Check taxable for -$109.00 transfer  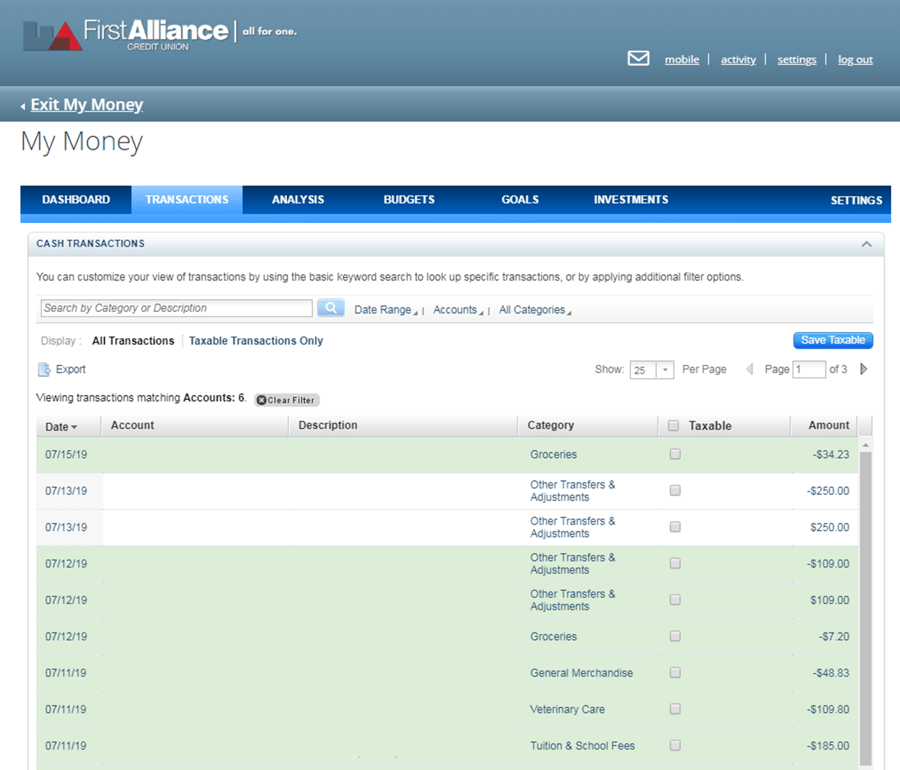click(675, 563)
